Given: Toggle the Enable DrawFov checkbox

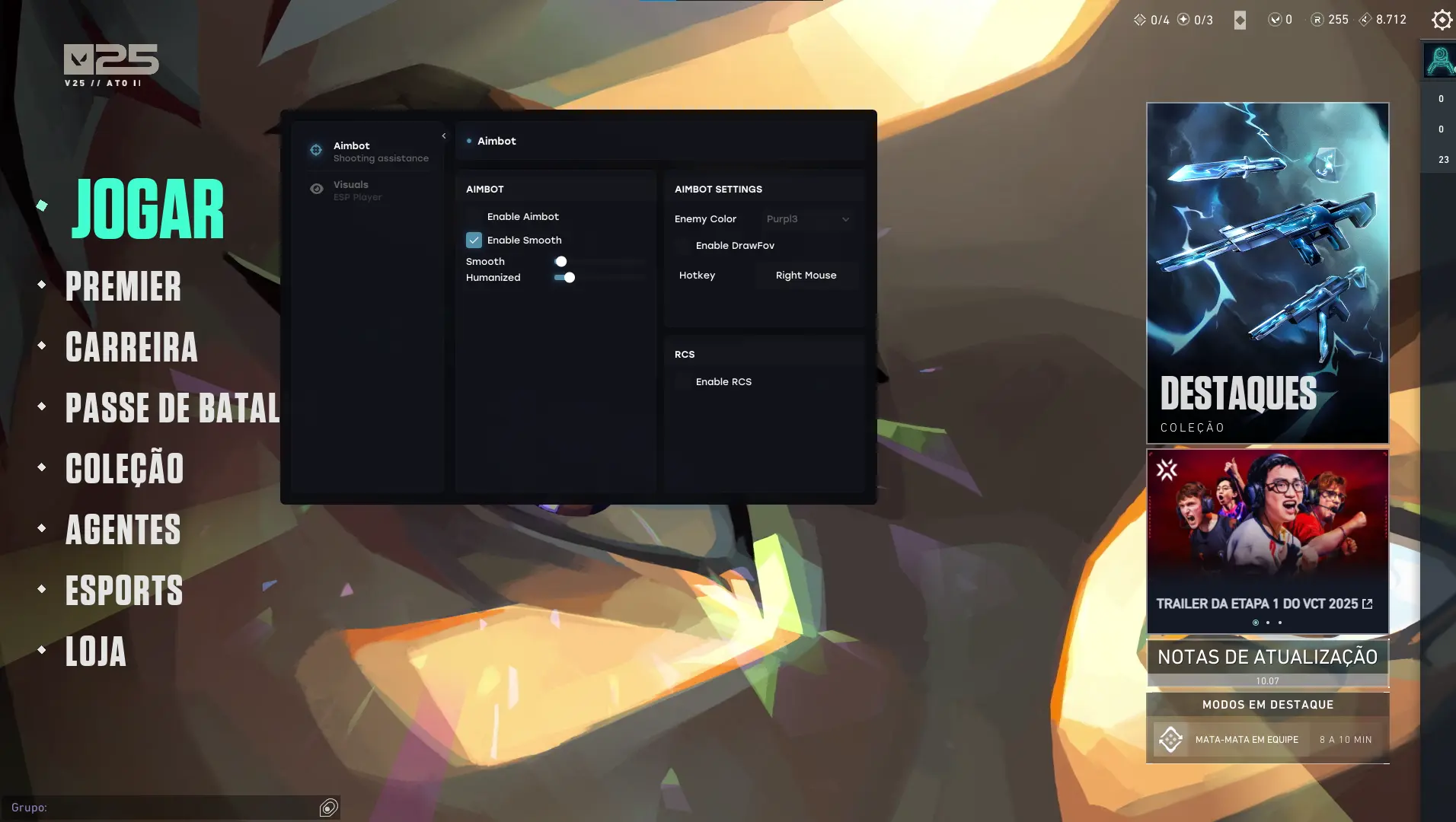Looking at the screenshot, I should (682, 246).
